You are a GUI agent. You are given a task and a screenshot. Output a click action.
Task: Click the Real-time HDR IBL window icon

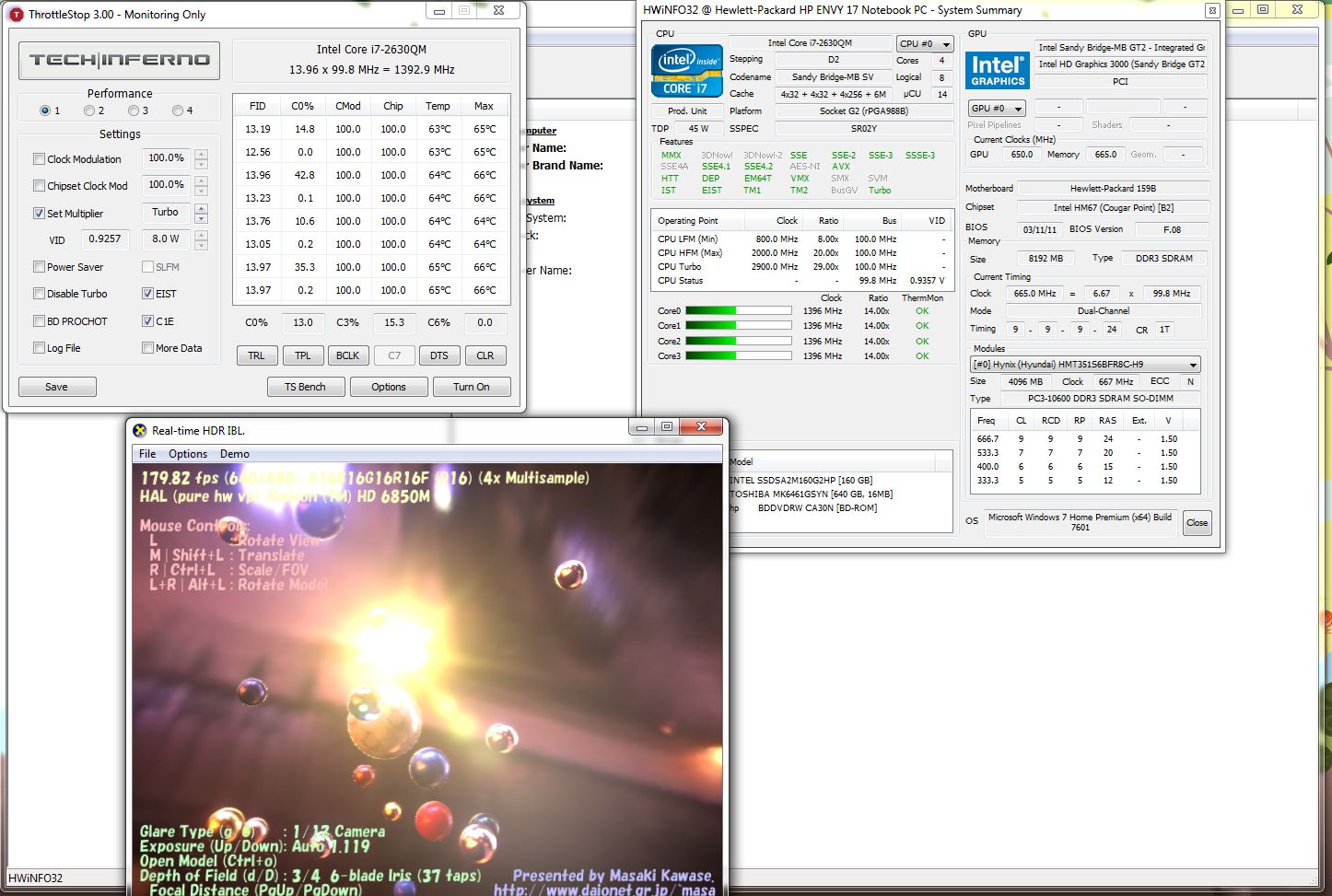coord(140,430)
